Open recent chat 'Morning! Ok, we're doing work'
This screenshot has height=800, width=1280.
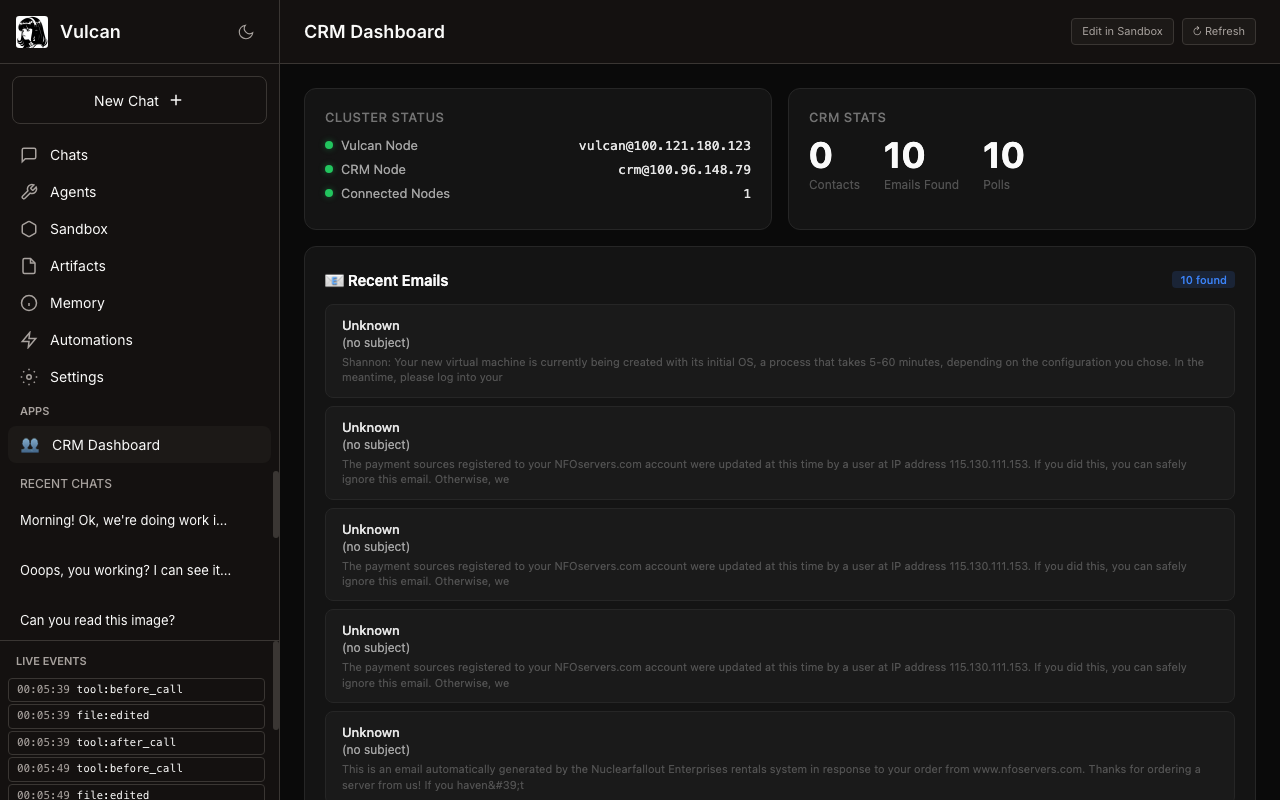(124, 520)
